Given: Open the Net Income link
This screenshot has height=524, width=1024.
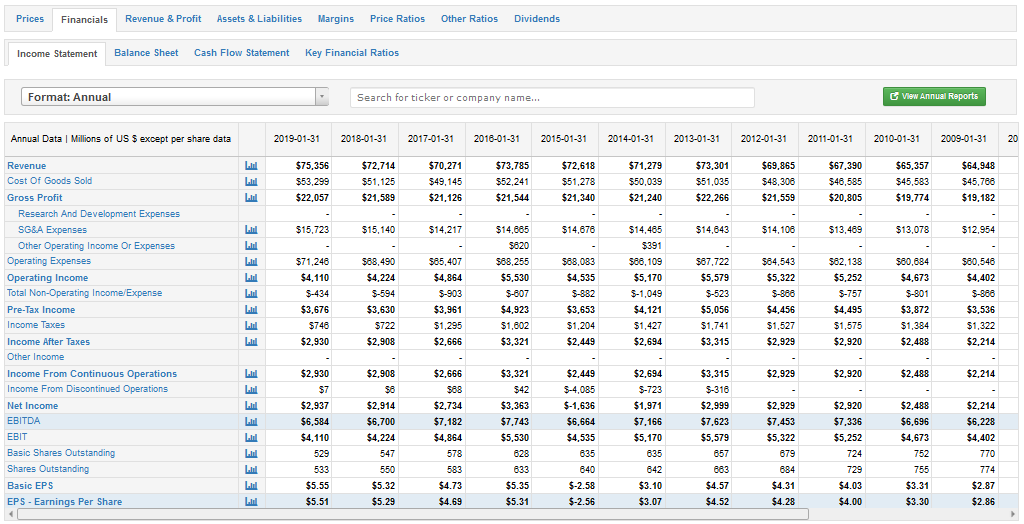Looking at the screenshot, I should 33,406.
